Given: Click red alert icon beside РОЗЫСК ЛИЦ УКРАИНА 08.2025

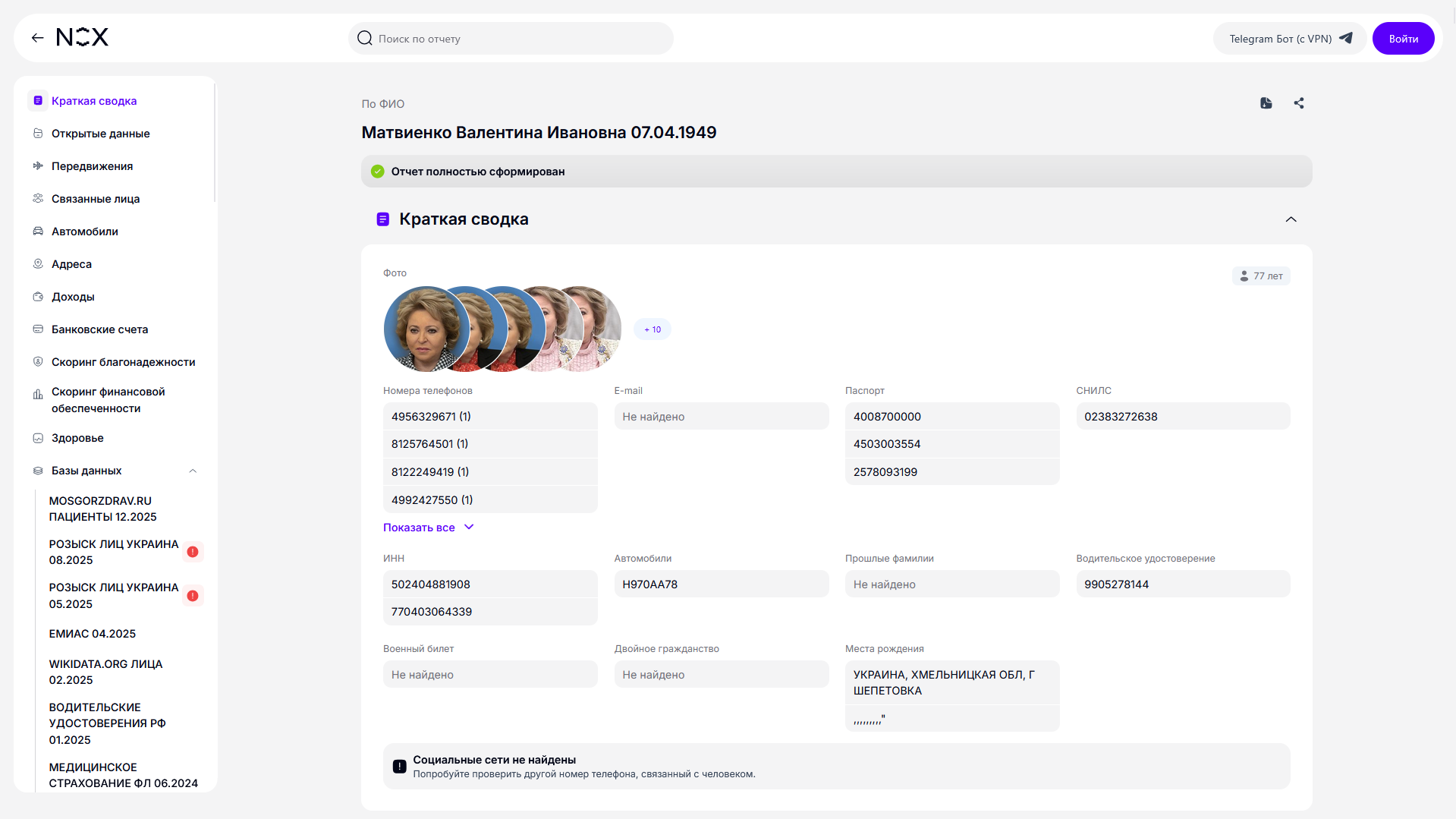Looking at the screenshot, I should 193,552.
